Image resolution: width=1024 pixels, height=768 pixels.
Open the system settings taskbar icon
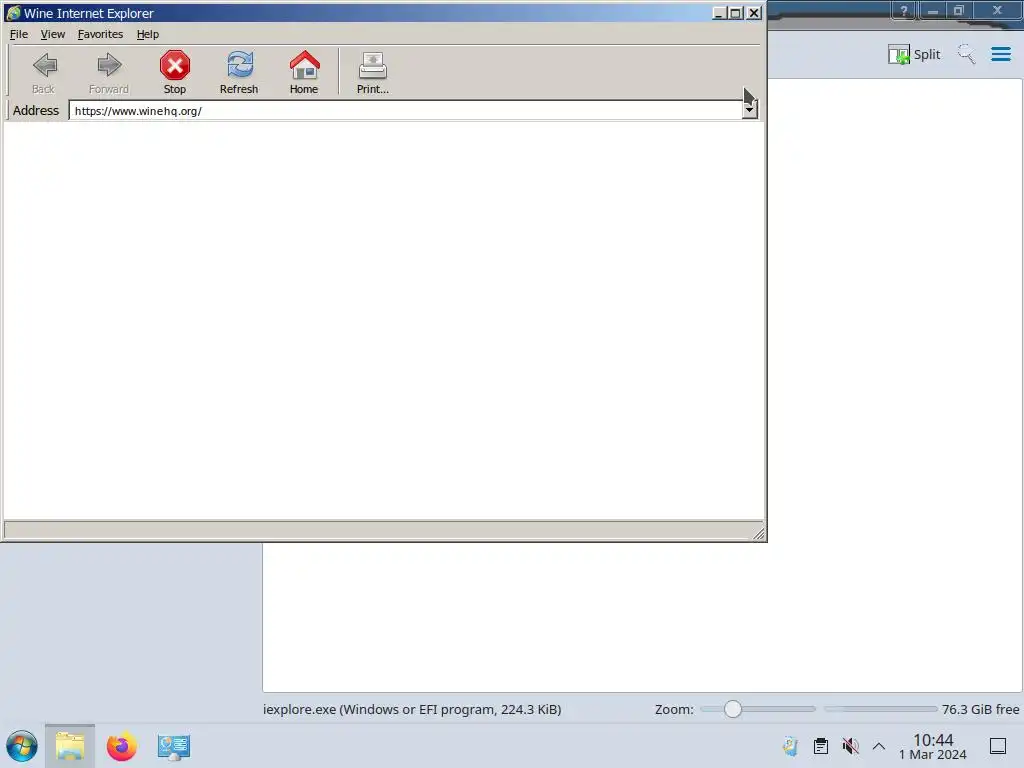point(174,746)
